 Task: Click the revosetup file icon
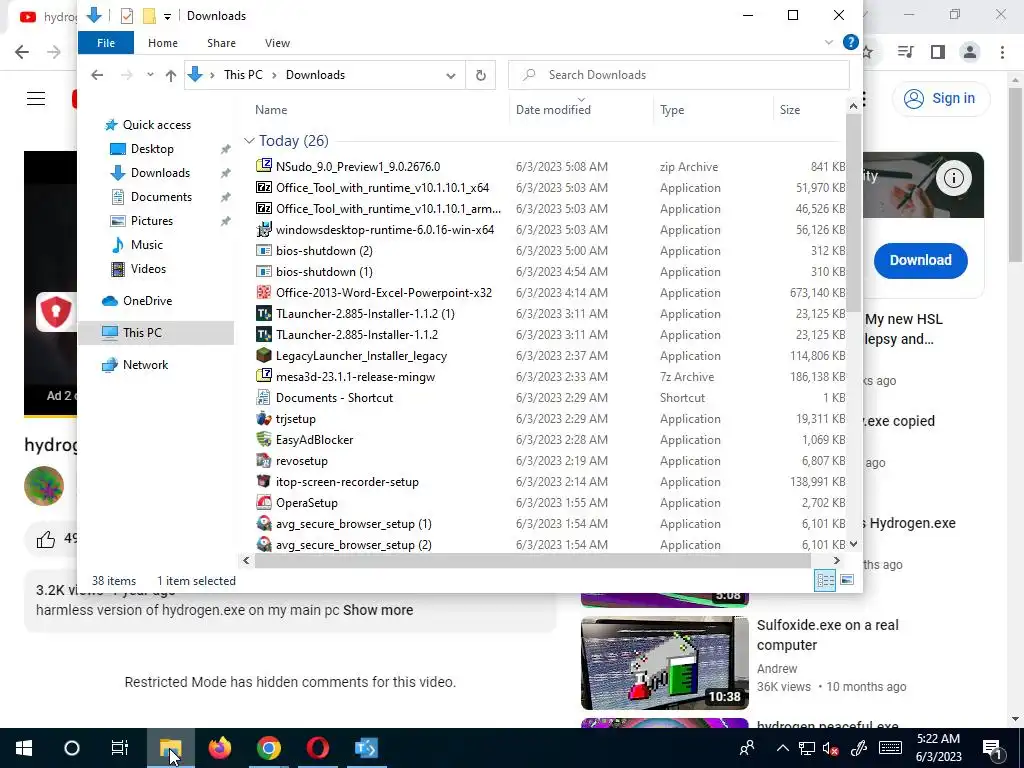[x=264, y=460]
